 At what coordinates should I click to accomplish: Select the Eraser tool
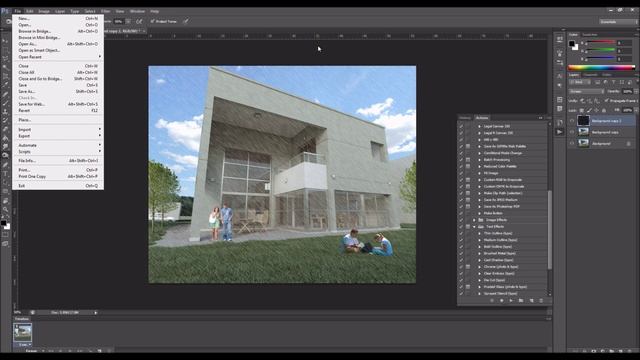(5, 129)
